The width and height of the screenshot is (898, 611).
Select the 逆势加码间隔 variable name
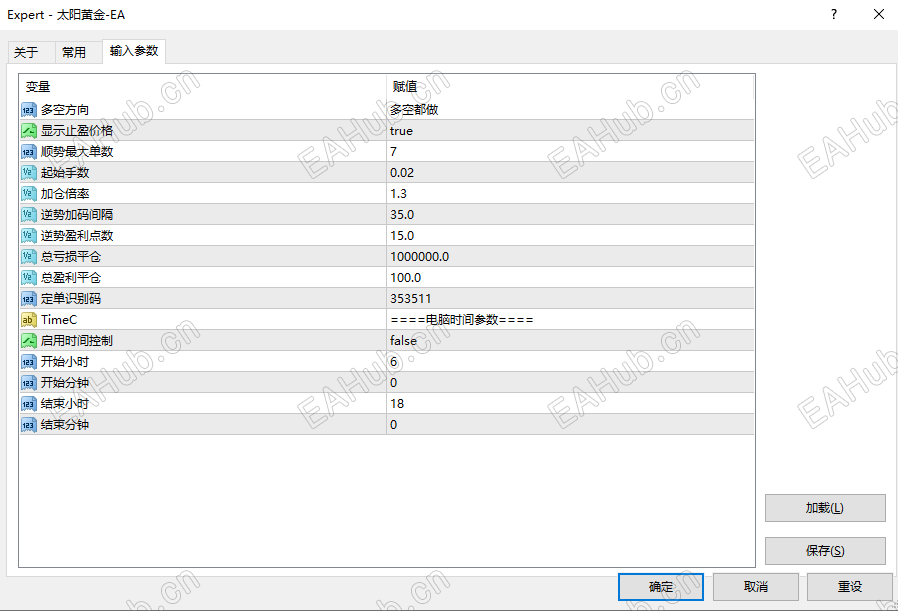(x=77, y=215)
